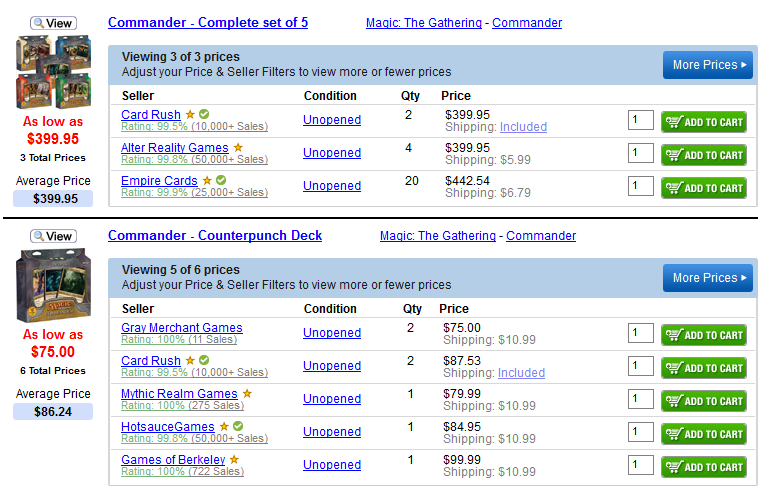This screenshot has height=493, width=767.
Task: Open Included shipping link for $399.95 listing
Action: tap(523, 127)
